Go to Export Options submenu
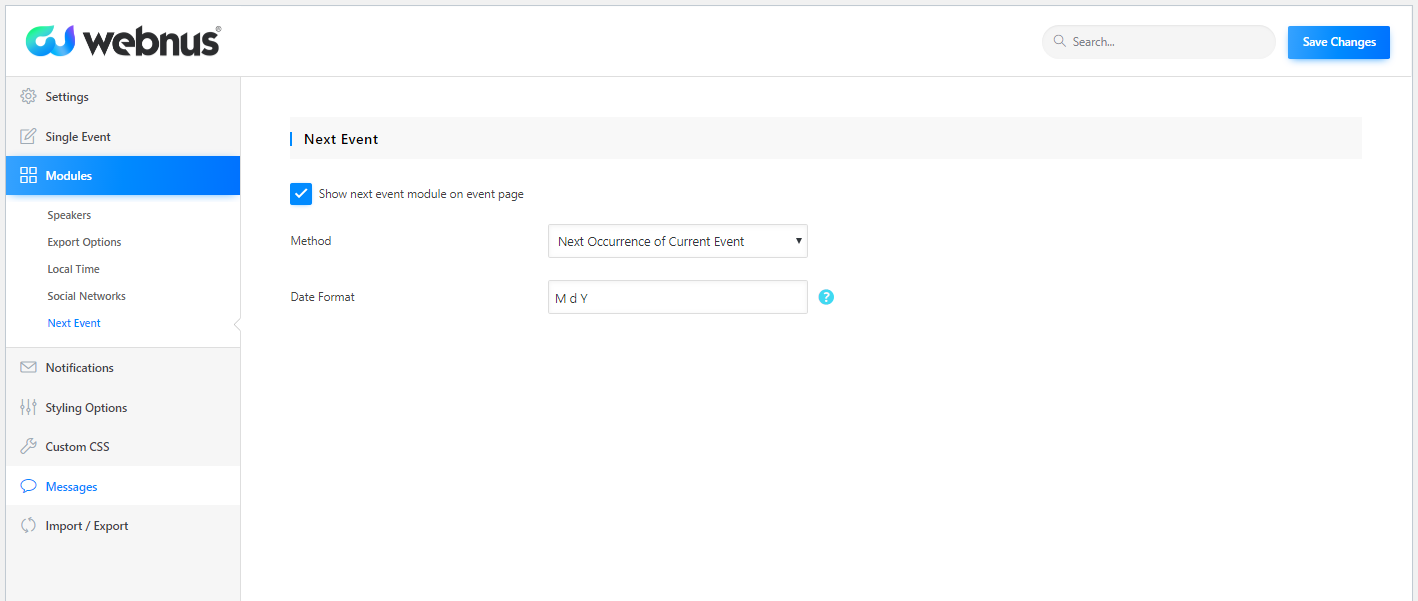The width and height of the screenshot is (1418, 601). click(84, 242)
